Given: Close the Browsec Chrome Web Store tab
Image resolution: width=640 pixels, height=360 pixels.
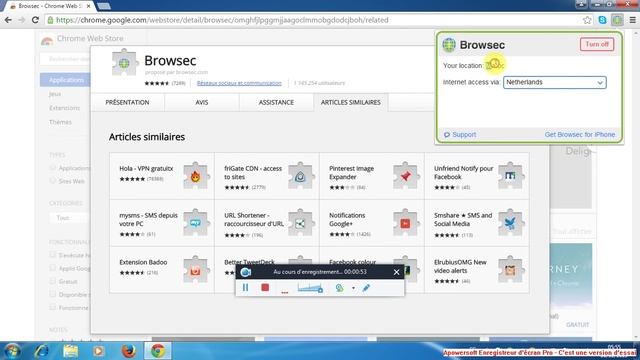Looking at the screenshot, I should (x=89, y=6).
